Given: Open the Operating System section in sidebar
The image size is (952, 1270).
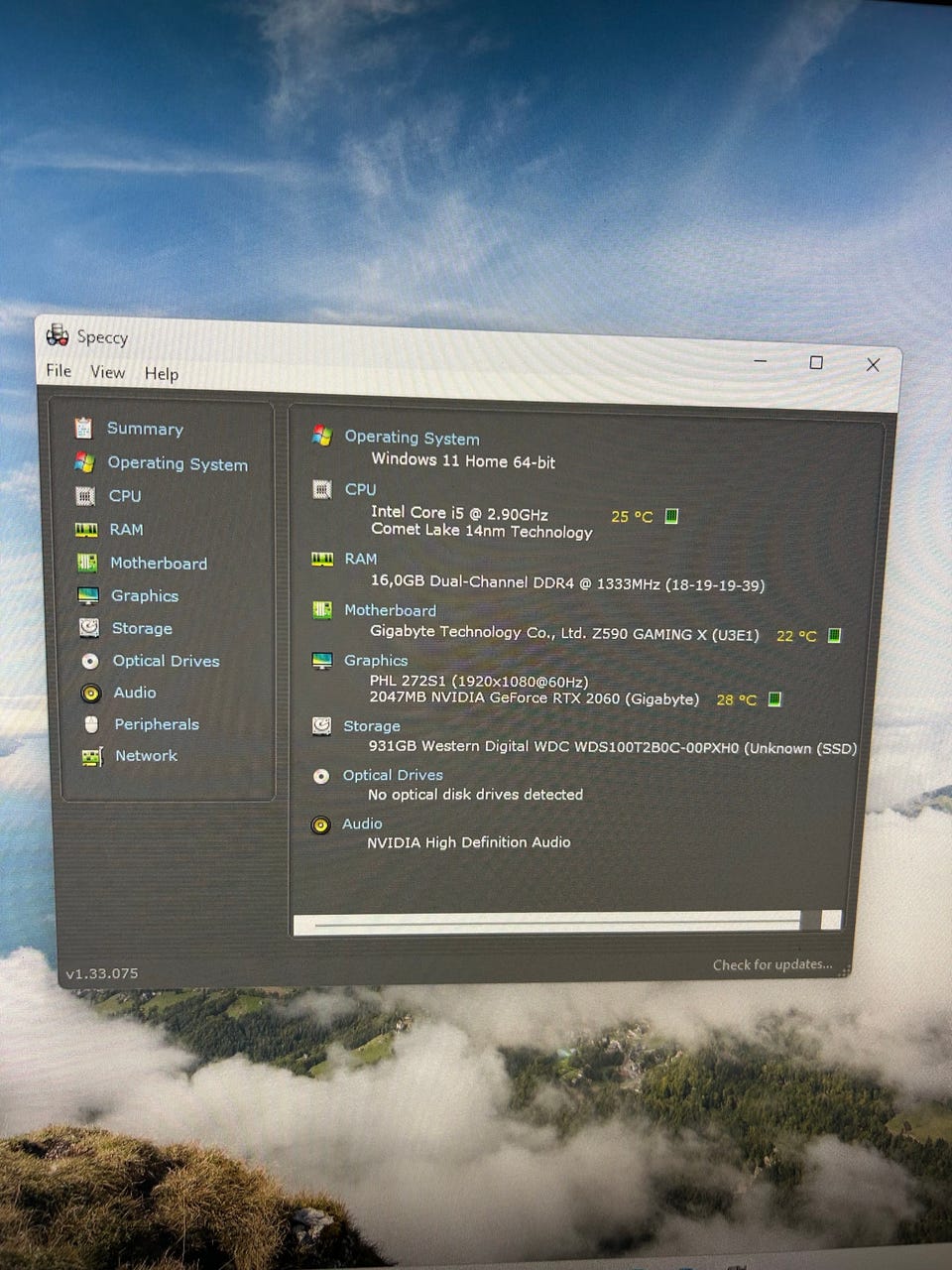Looking at the screenshot, I should click(178, 463).
